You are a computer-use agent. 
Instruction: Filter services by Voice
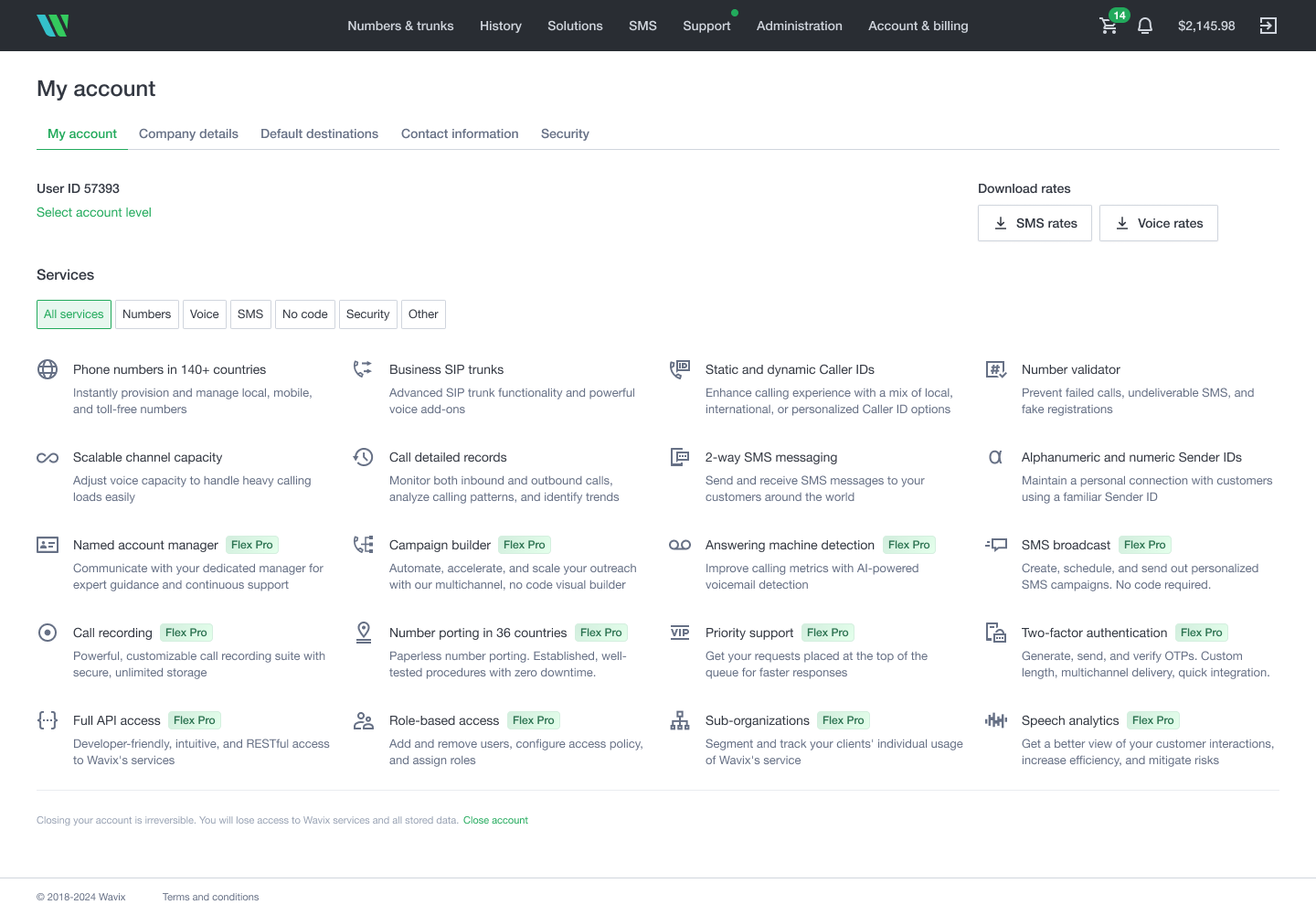[x=205, y=314]
